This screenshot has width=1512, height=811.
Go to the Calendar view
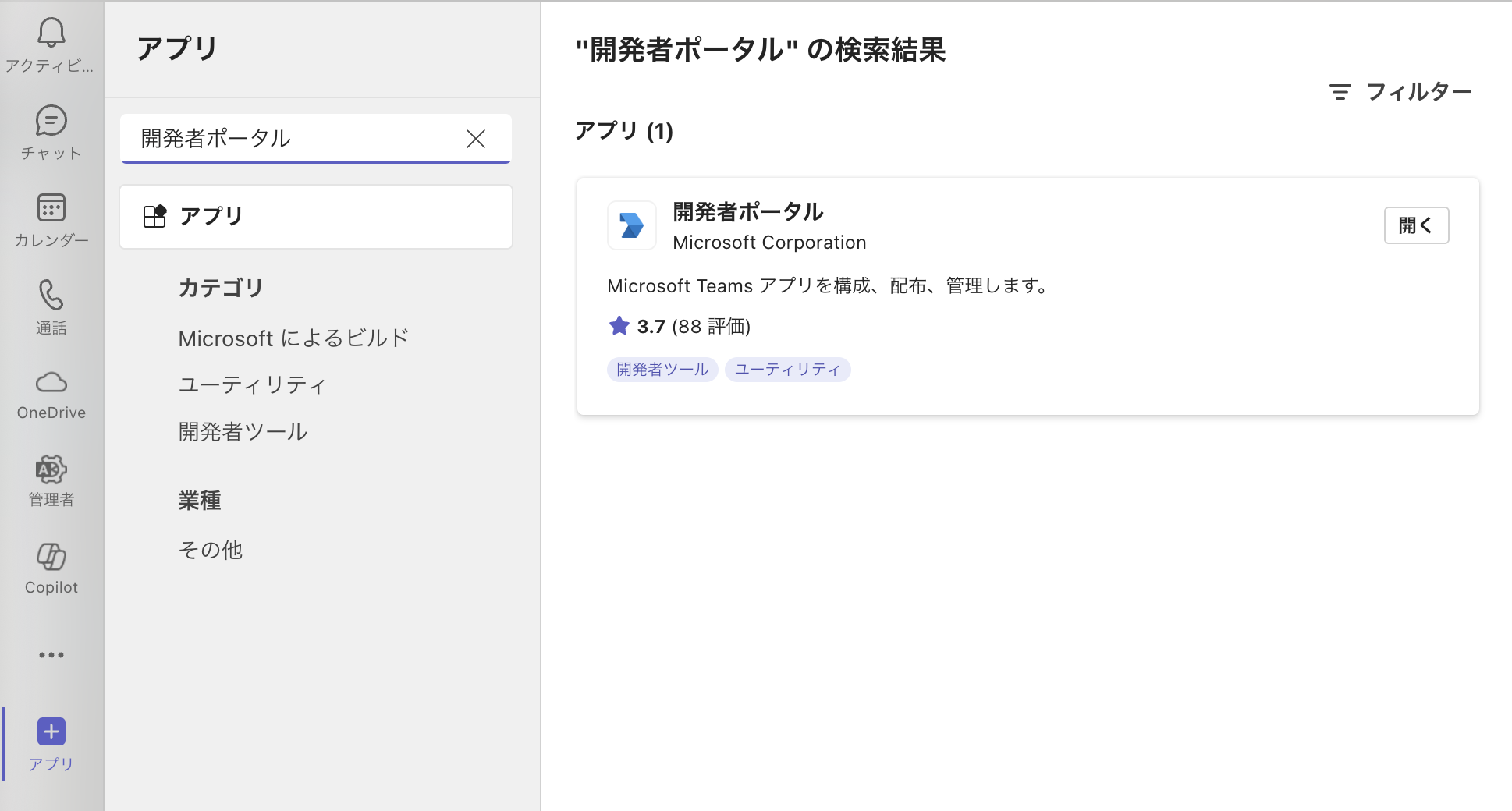(x=51, y=209)
